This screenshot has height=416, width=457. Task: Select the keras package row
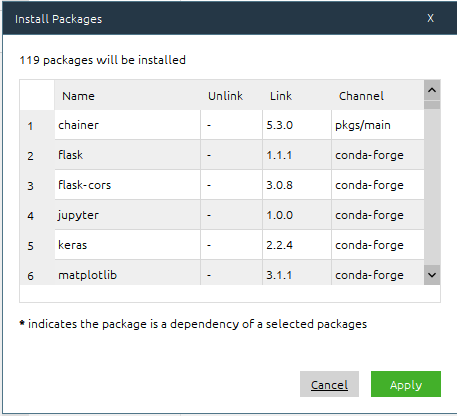(222, 245)
